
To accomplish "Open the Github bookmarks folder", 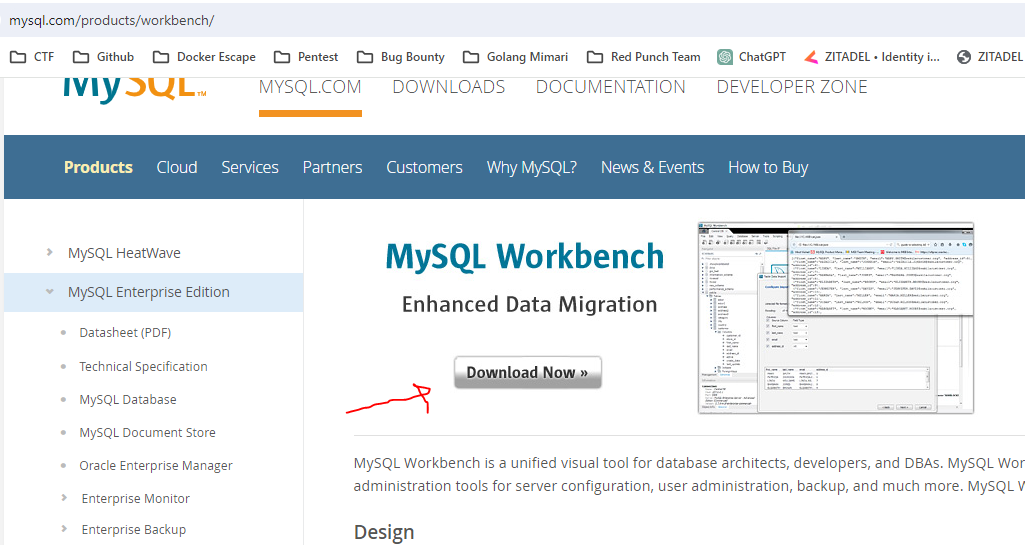I will pos(103,57).
